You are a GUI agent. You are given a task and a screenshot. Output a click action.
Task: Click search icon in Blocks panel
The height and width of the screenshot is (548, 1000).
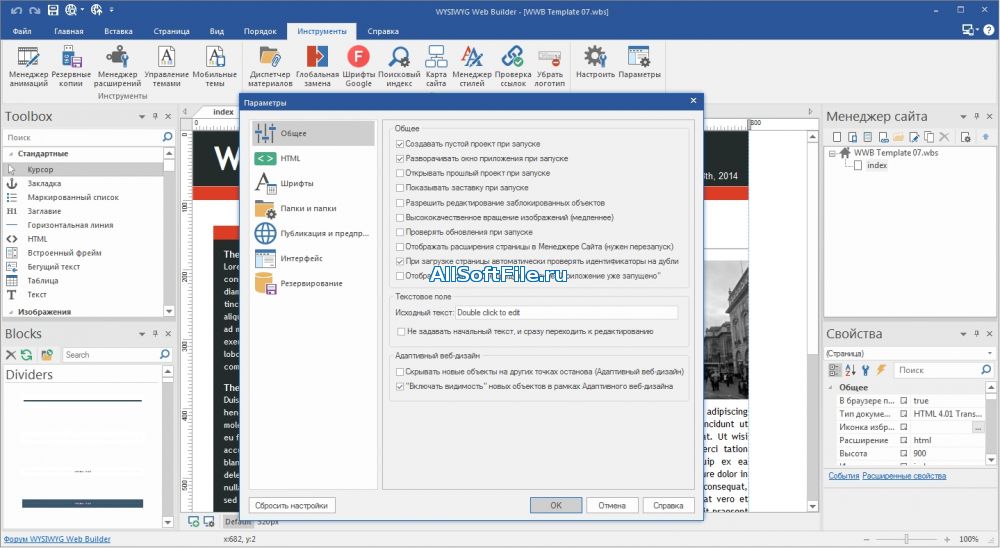165,355
